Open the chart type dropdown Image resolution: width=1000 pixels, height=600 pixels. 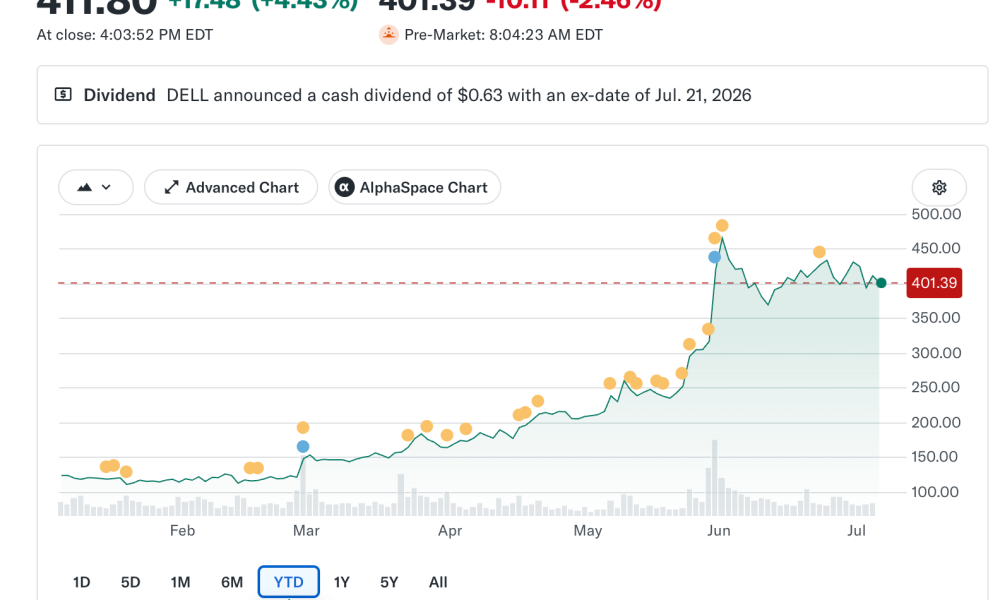(96, 187)
